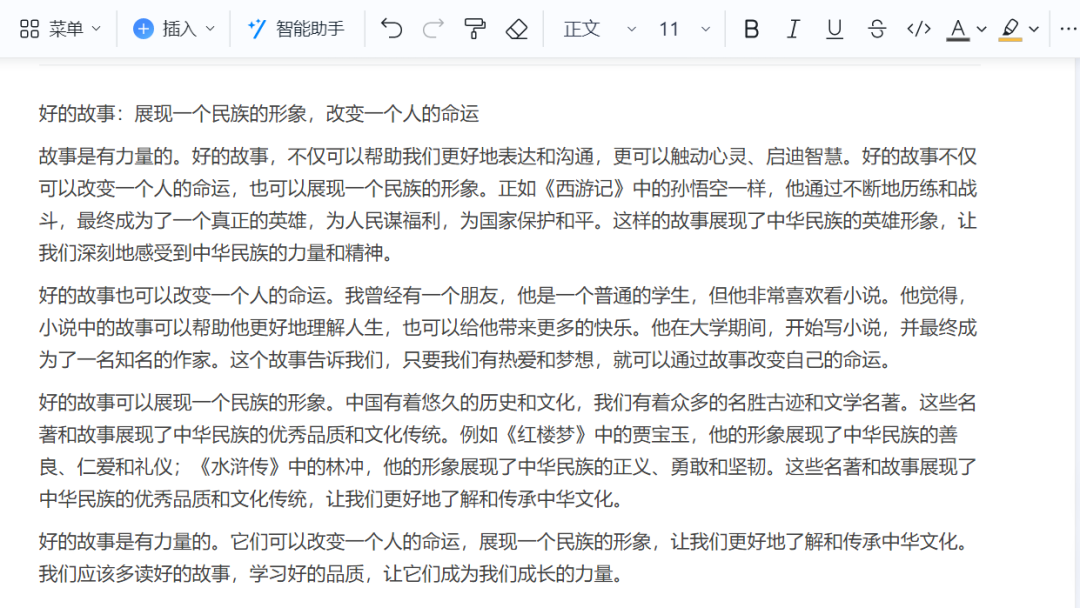
Task: Click the inline code </> icon
Action: click(918, 29)
